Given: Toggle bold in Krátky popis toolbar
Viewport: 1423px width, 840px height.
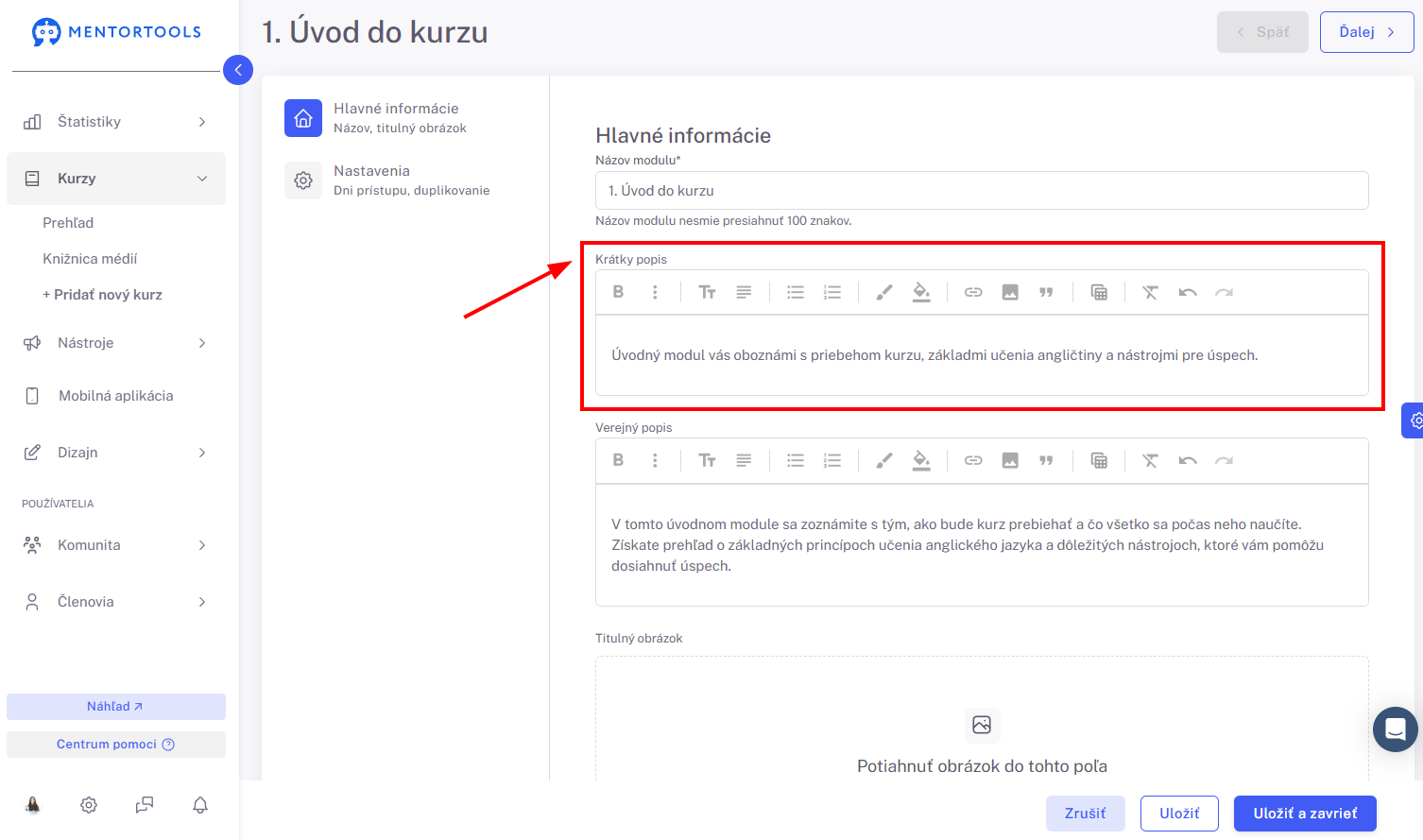Looking at the screenshot, I should [618, 292].
